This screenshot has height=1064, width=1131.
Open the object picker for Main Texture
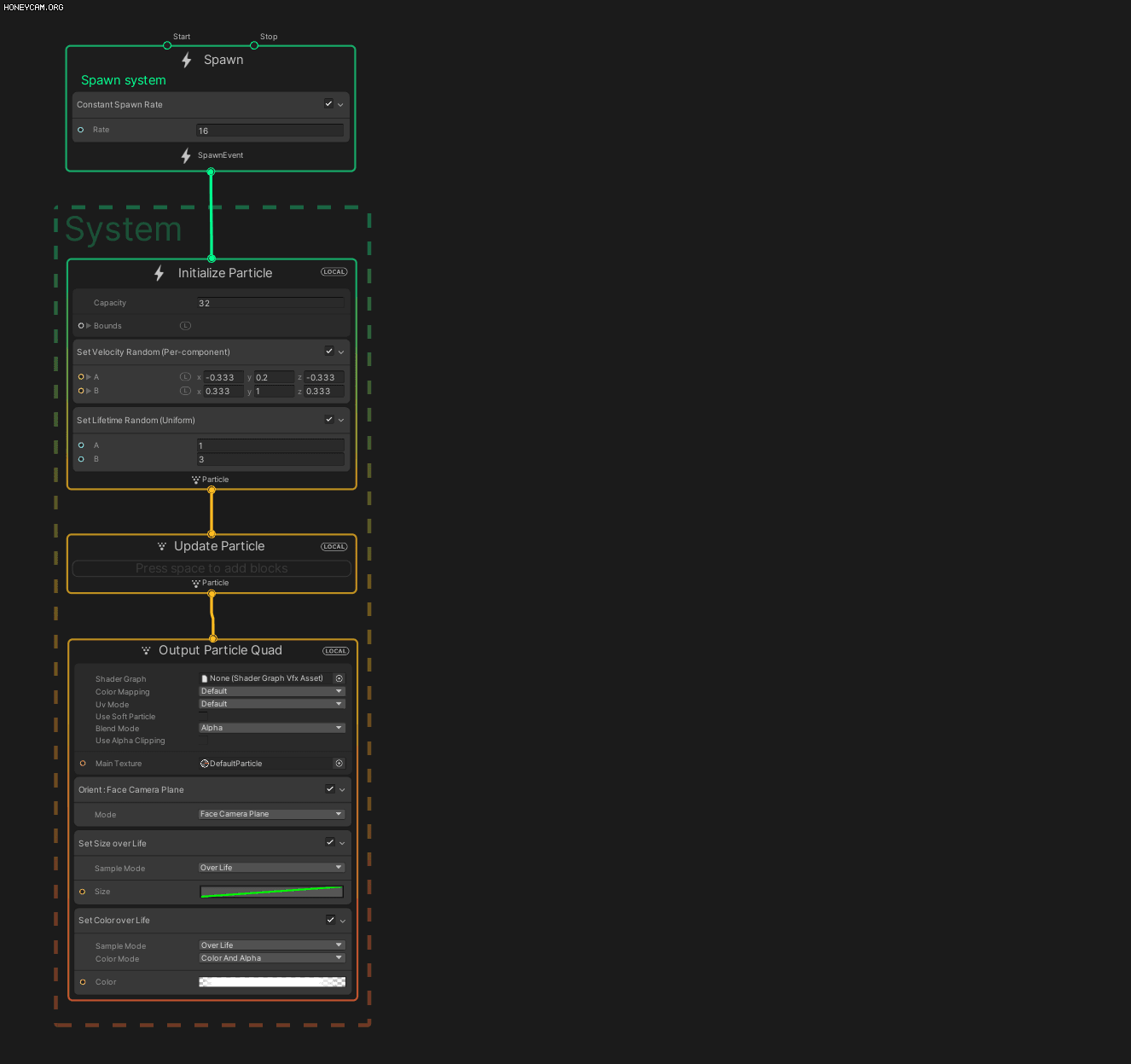pyautogui.click(x=339, y=764)
